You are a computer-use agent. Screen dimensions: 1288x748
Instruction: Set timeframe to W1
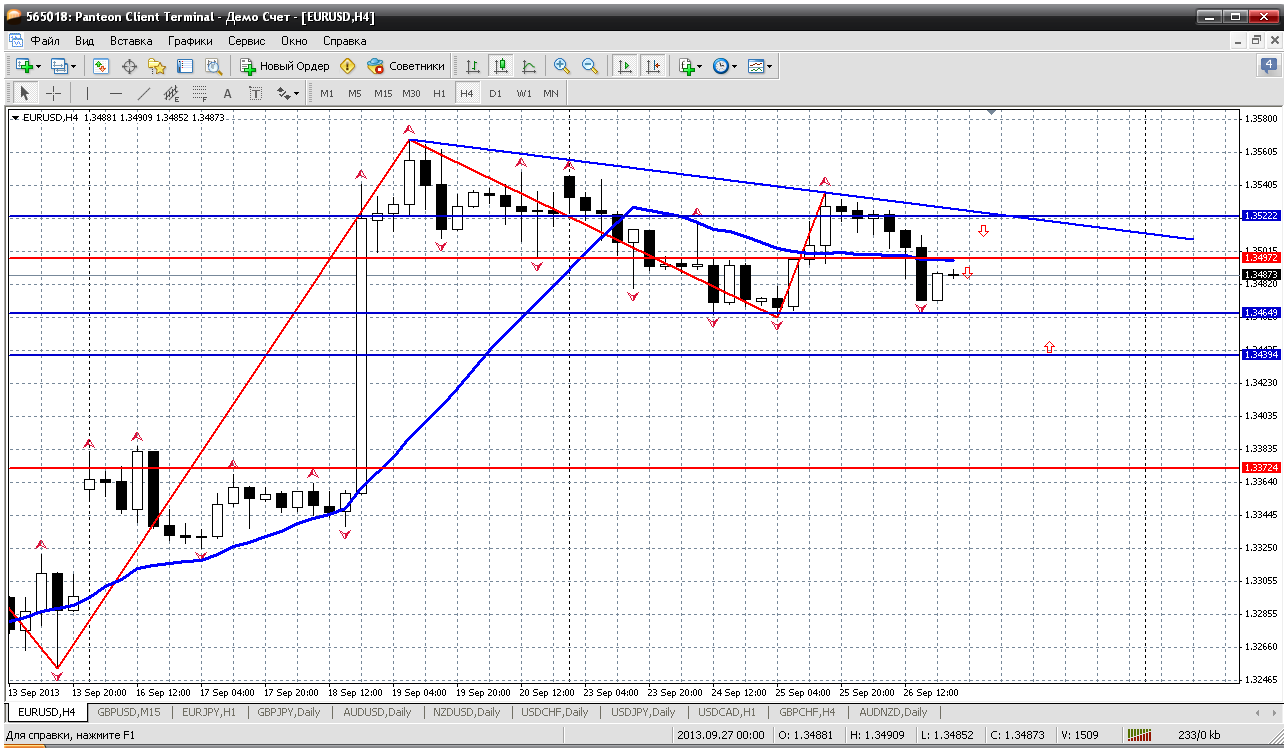(523, 93)
